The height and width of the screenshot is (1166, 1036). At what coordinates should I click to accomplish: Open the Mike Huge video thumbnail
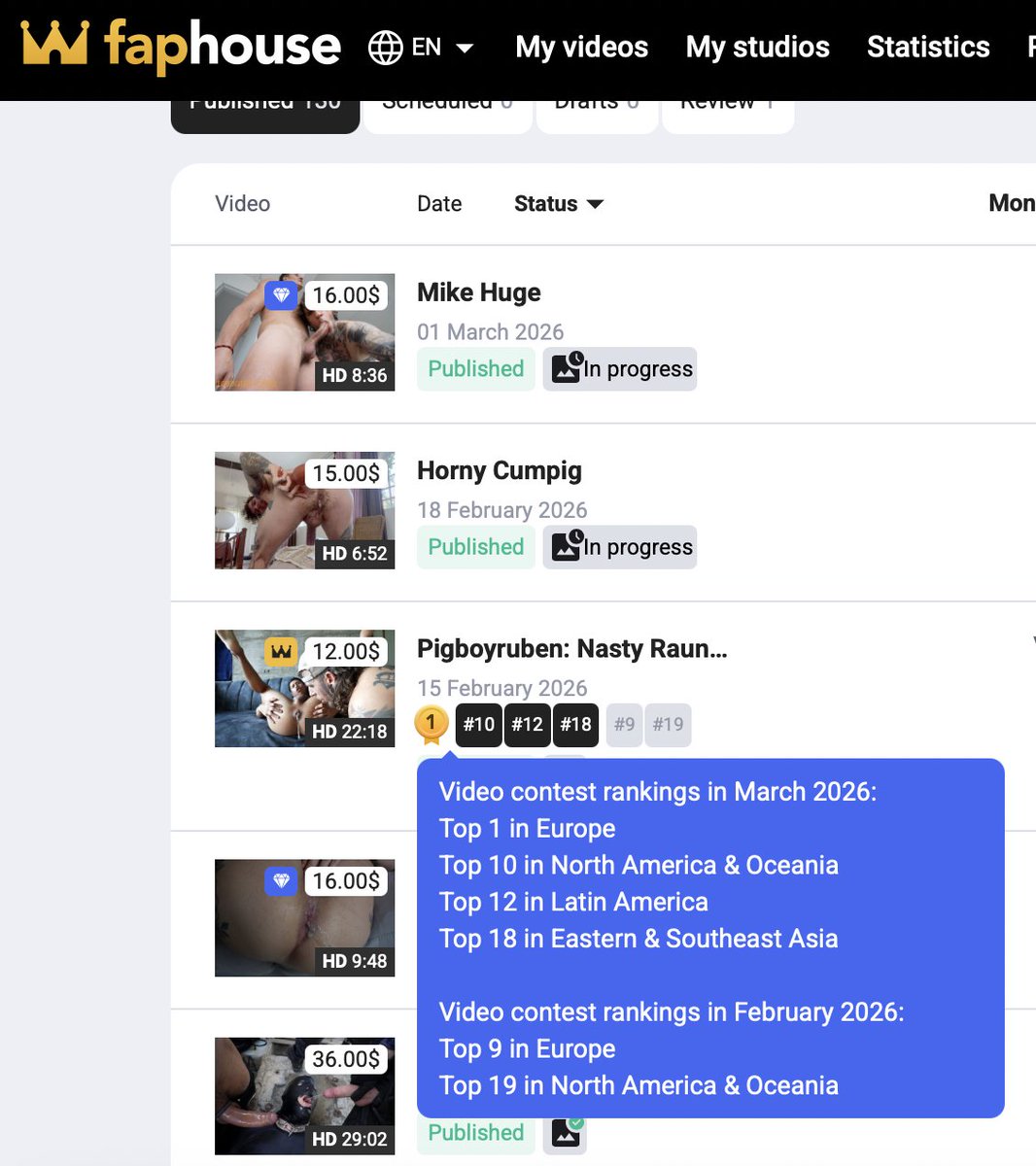point(304,332)
